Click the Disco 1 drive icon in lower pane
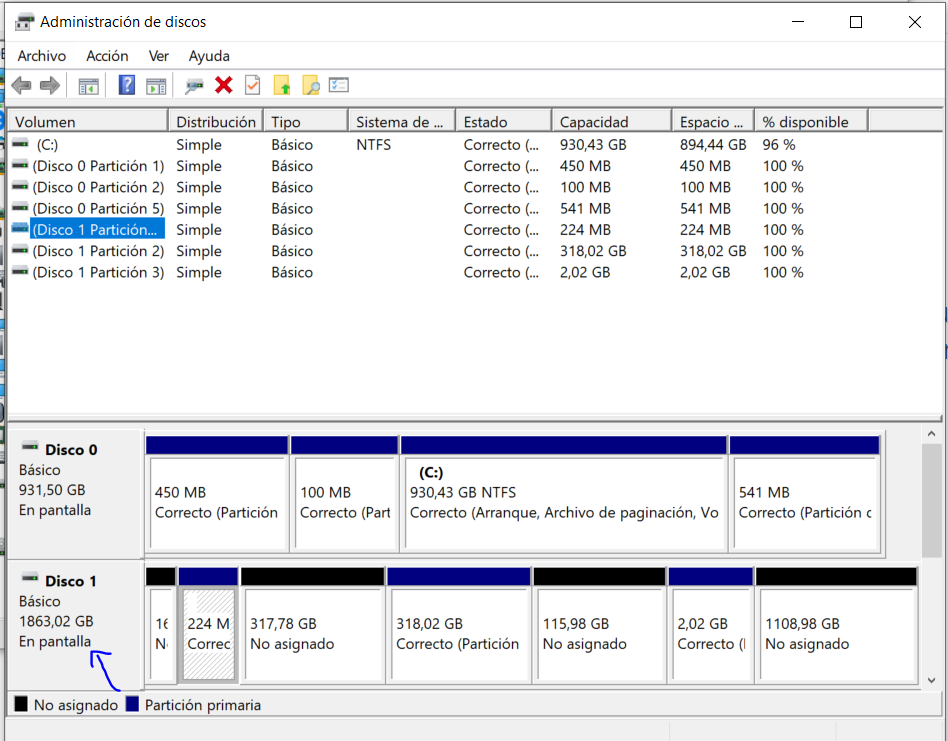 pyautogui.click(x=30, y=578)
